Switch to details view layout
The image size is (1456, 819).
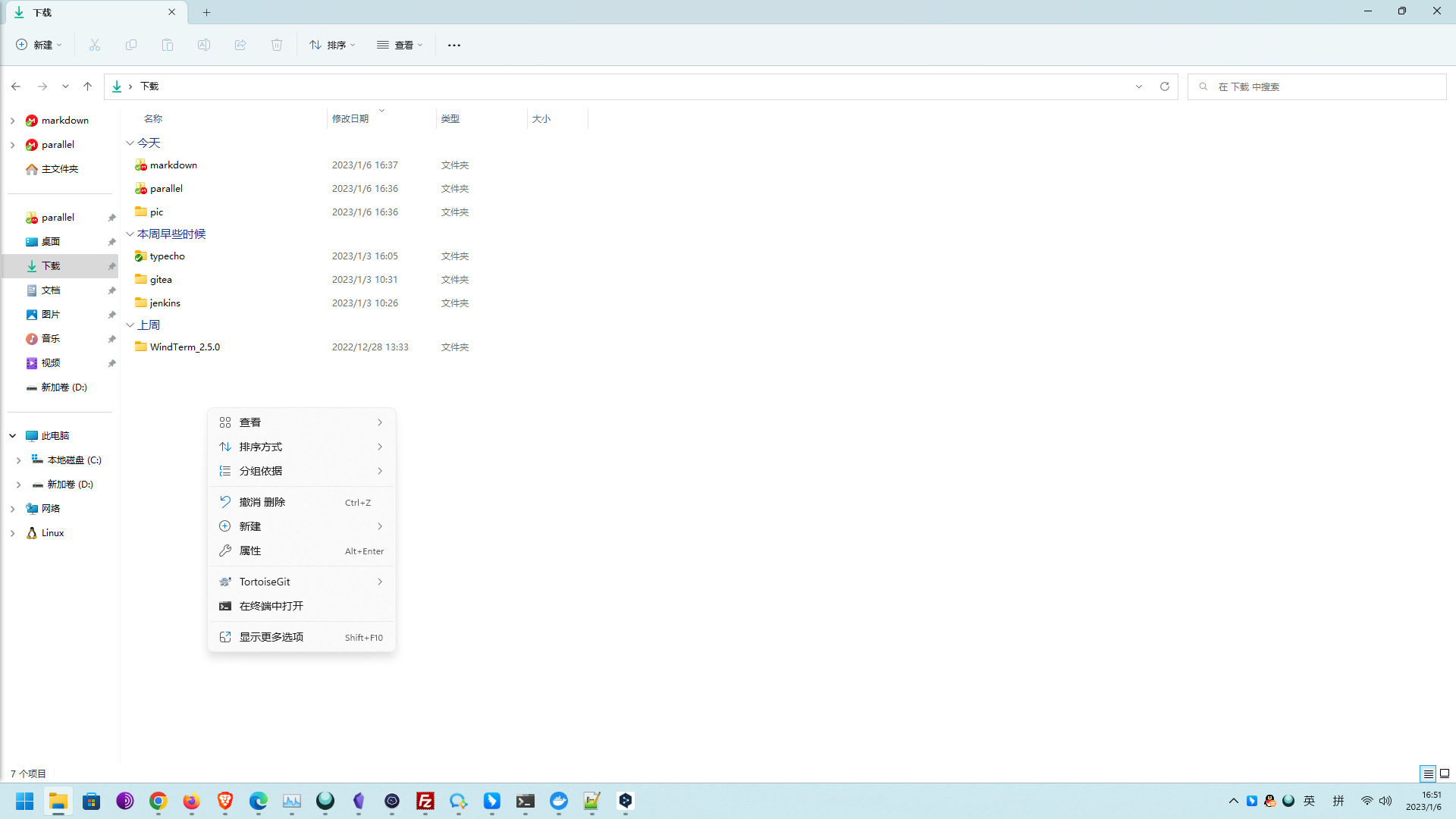[x=1428, y=773]
